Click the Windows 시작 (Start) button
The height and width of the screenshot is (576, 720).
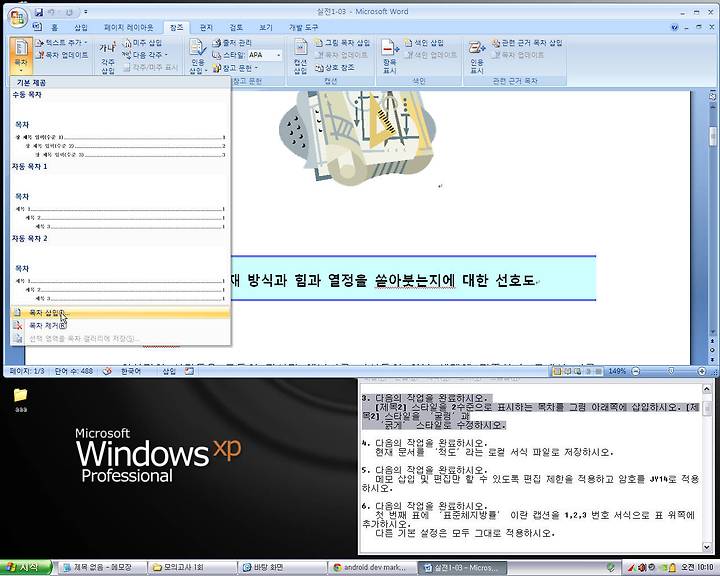(x=26, y=568)
